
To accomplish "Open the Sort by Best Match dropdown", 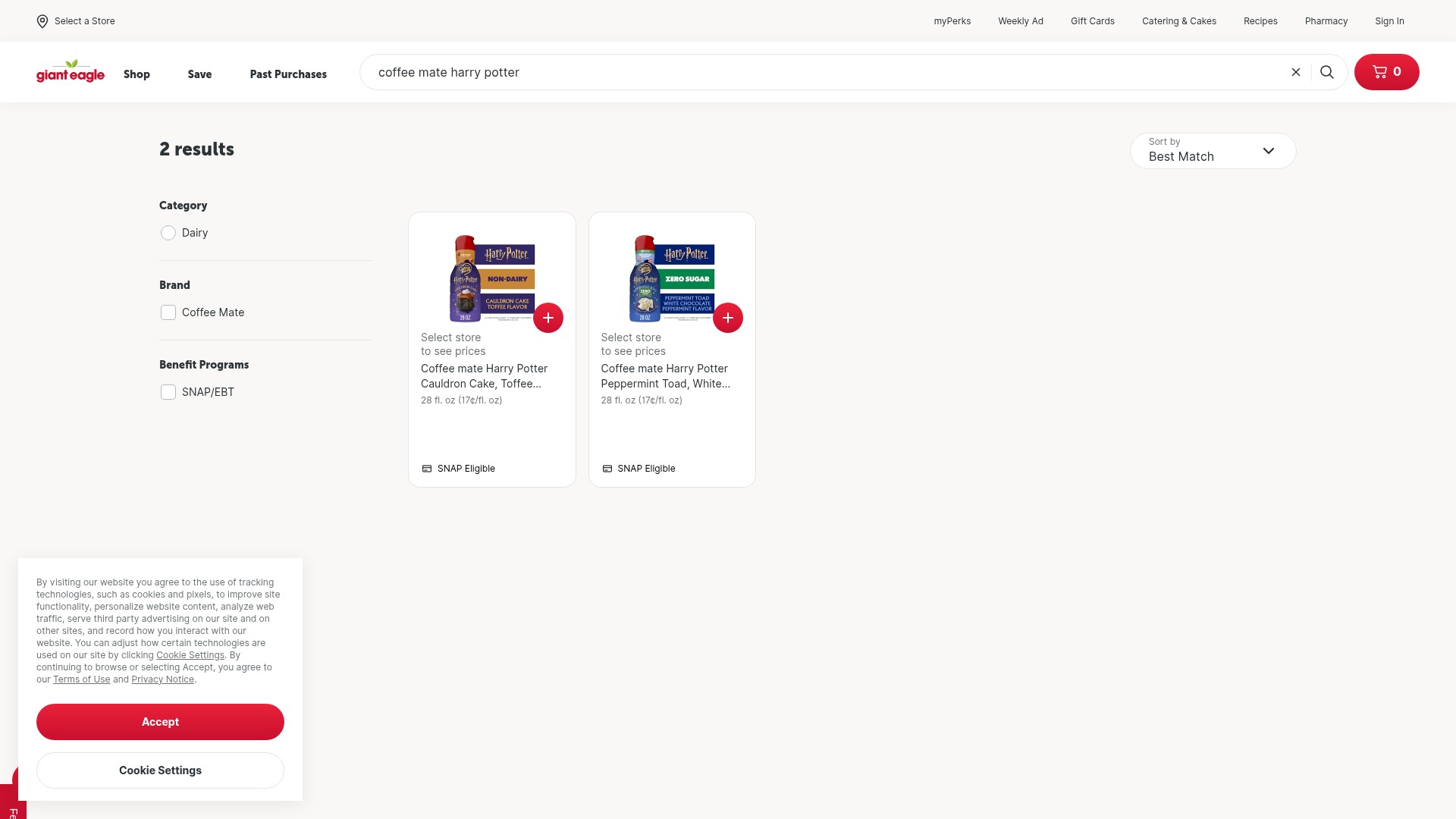I will click(x=1213, y=151).
